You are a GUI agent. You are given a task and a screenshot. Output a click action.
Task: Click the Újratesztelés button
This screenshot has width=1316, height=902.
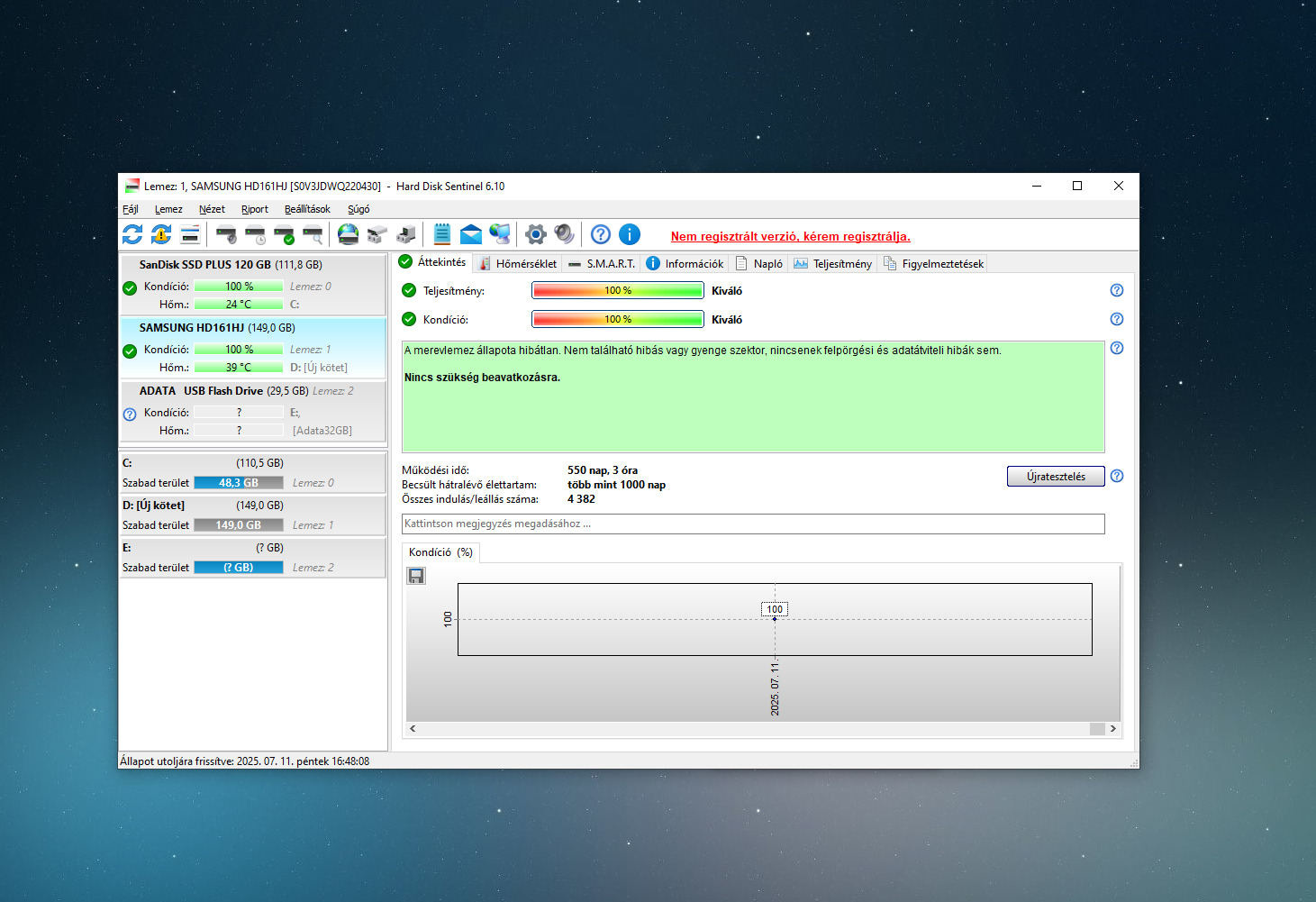1055,477
